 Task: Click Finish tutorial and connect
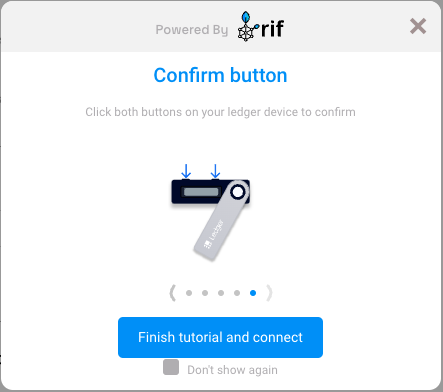coord(220,337)
